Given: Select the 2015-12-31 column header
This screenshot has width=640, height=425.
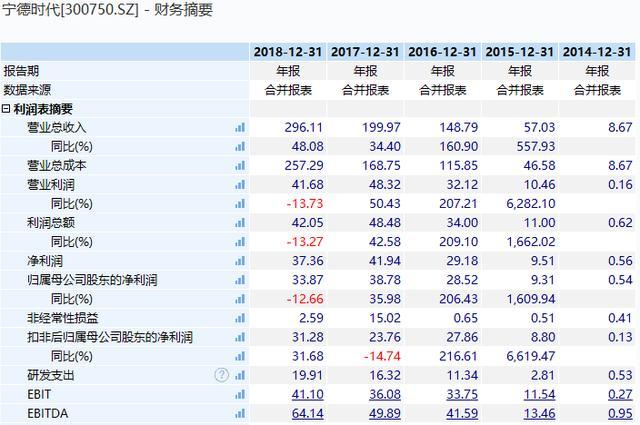Looking at the screenshot, I should point(520,52).
